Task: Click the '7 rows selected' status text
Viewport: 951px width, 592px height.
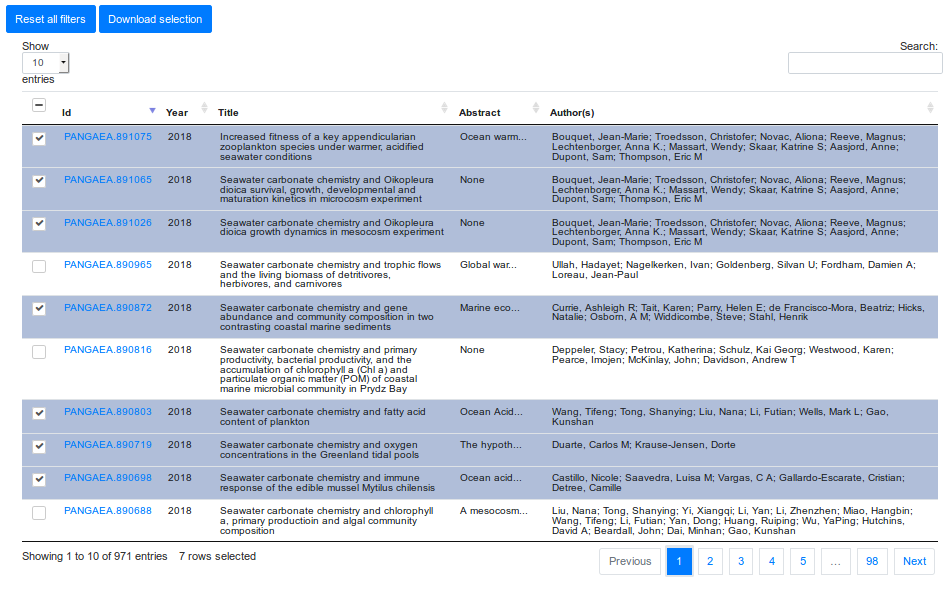Action: point(217,556)
